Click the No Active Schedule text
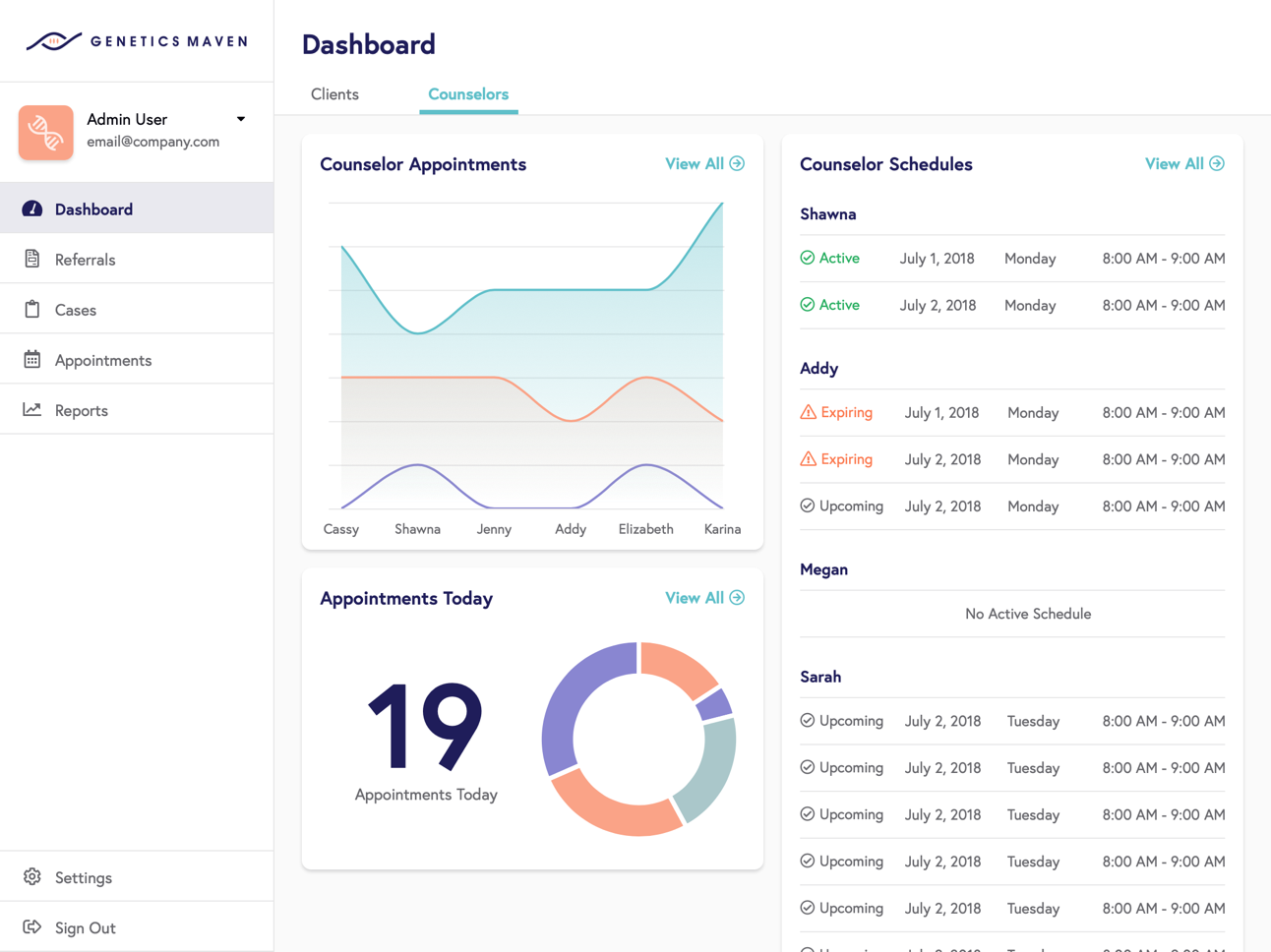The image size is (1271, 952). click(1028, 614)
